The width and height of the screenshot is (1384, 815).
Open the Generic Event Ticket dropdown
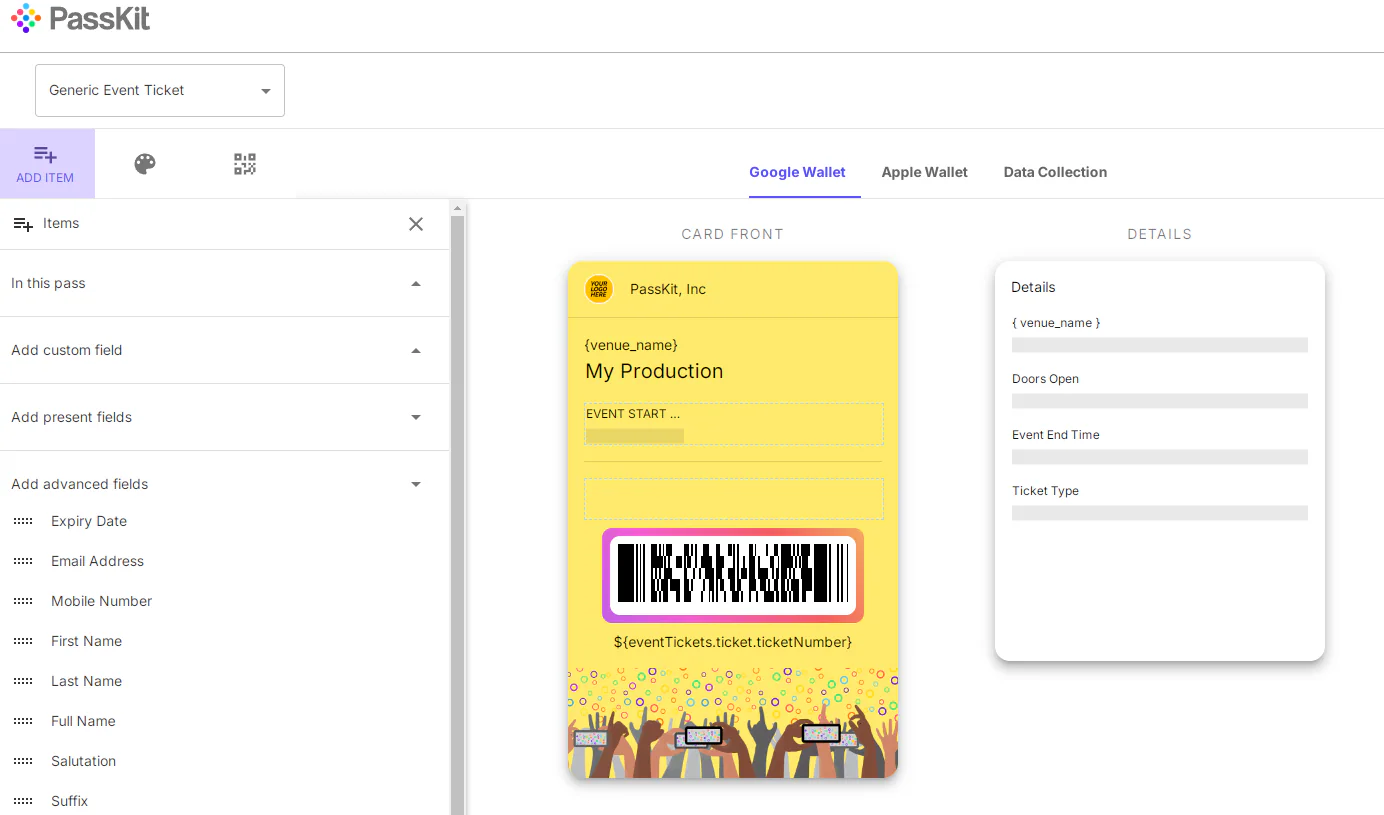coord(160,90)
